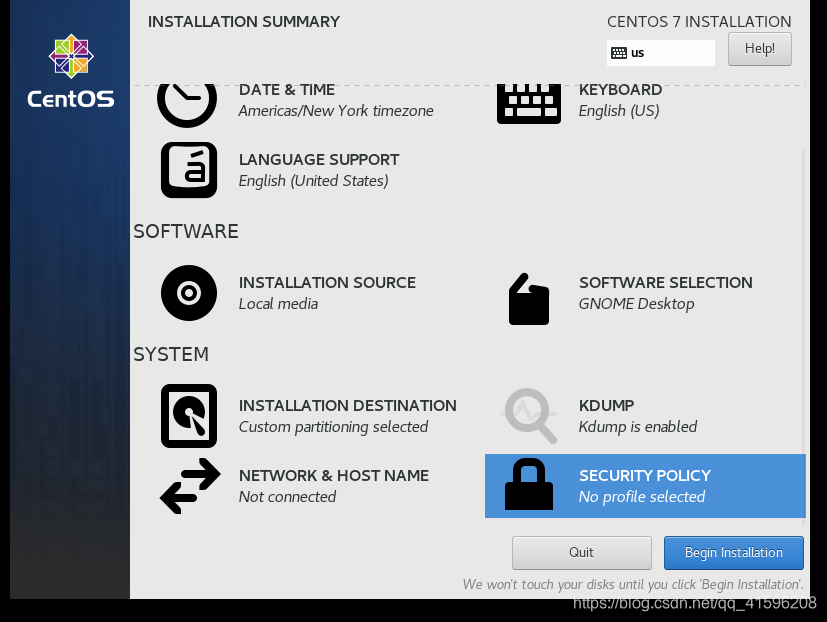
Task: Click the vertical scrollbar on right edge
Action: [803, 336]
